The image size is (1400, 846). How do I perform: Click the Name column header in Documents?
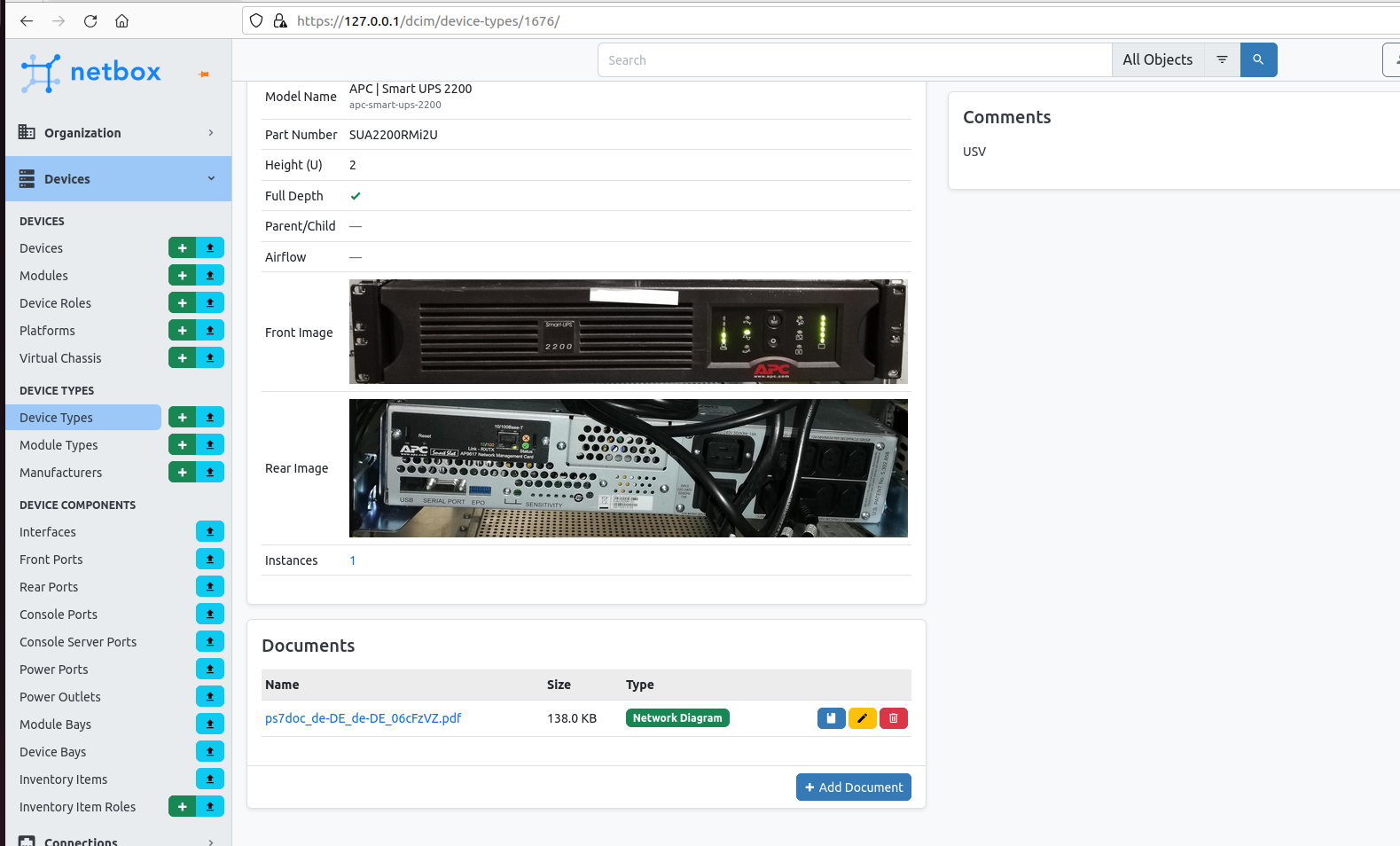coord(282,685)
